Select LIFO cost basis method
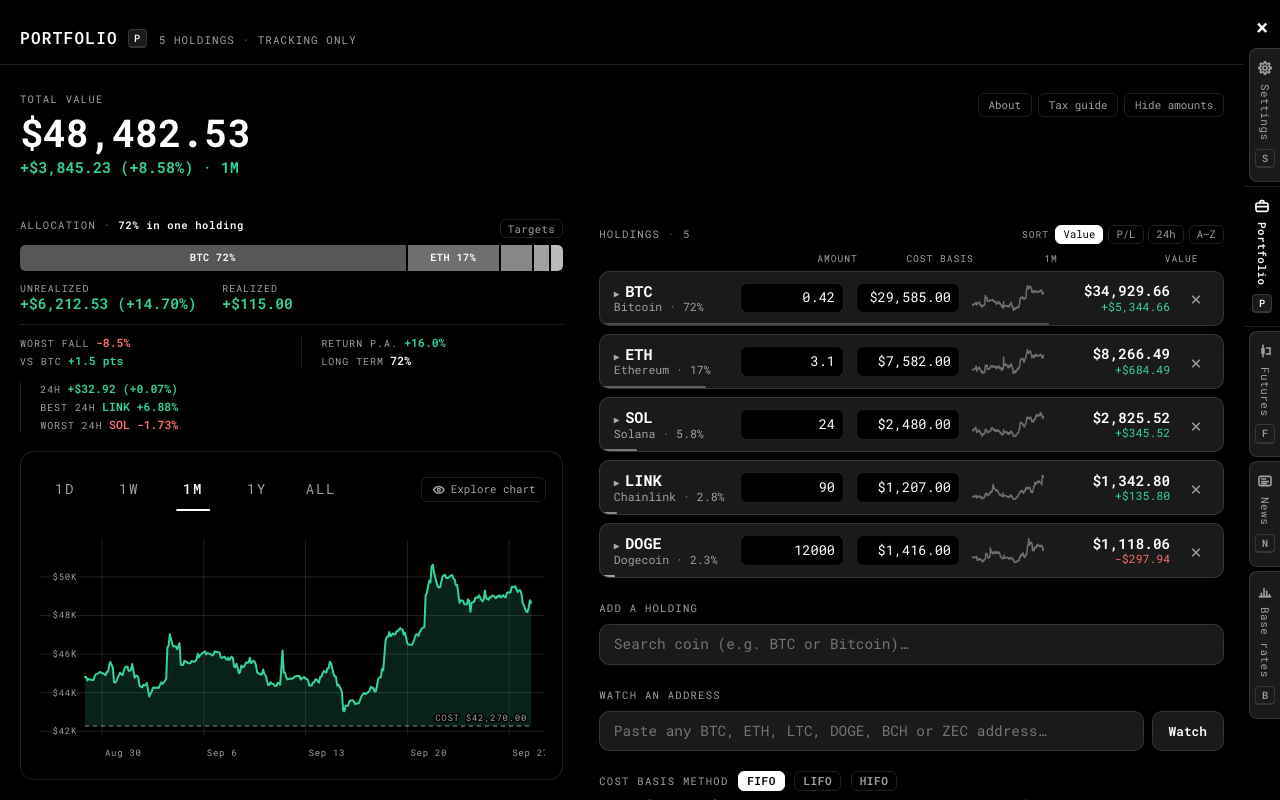The image size is (1280, 800). (x=817, y=781)
